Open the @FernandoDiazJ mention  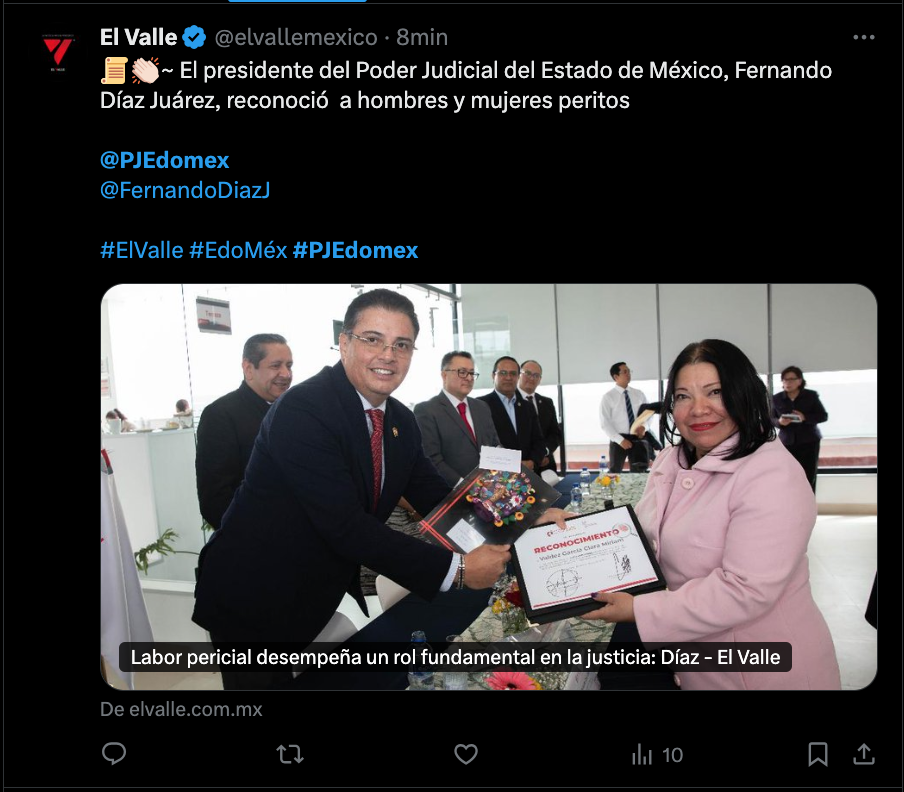185,190
